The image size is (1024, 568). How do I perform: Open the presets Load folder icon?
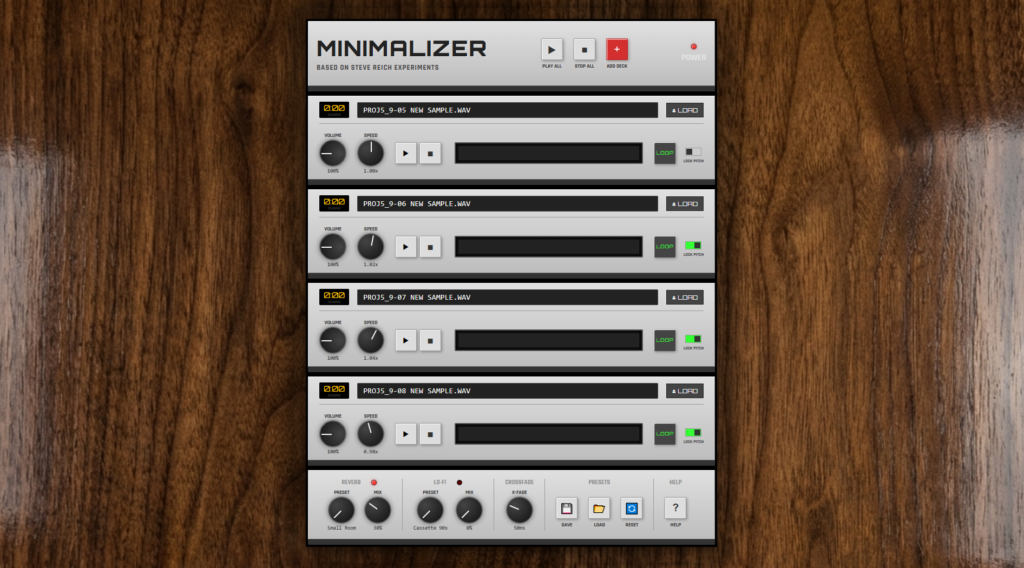[x=599, y=508]
